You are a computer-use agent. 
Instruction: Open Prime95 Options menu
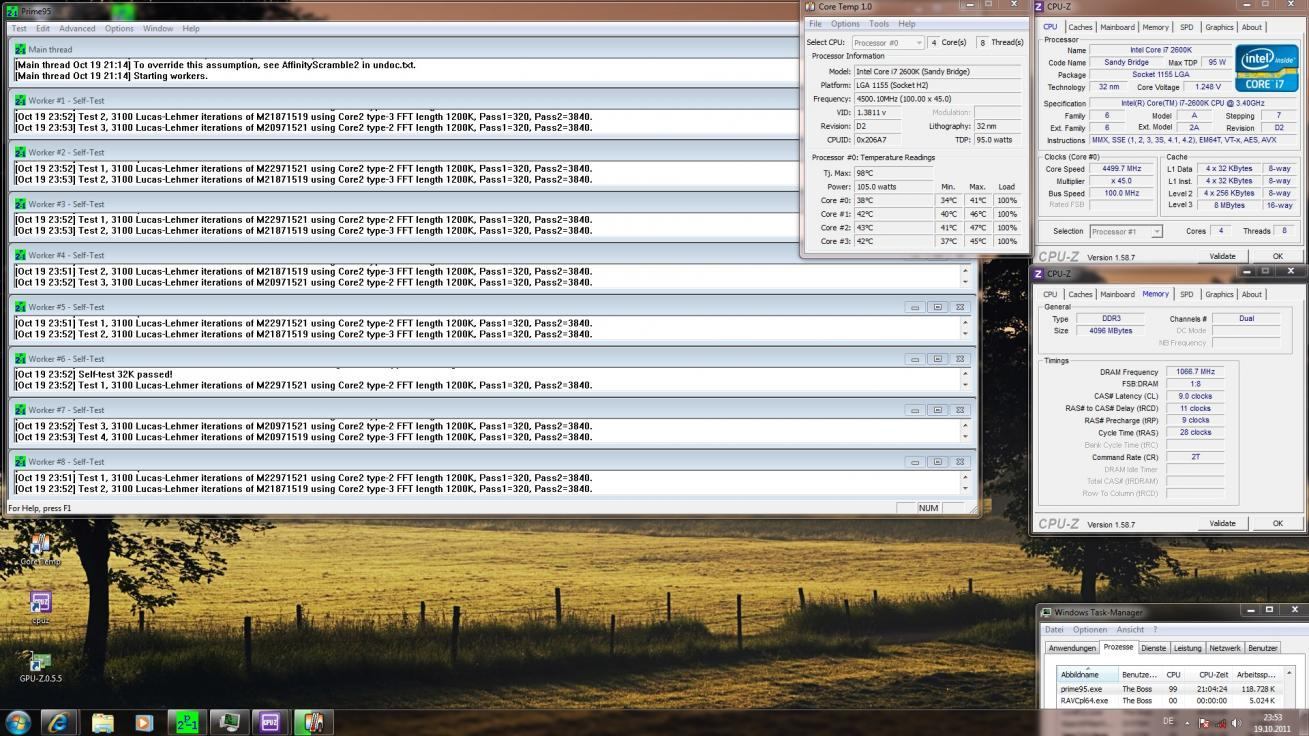[119, 28]
